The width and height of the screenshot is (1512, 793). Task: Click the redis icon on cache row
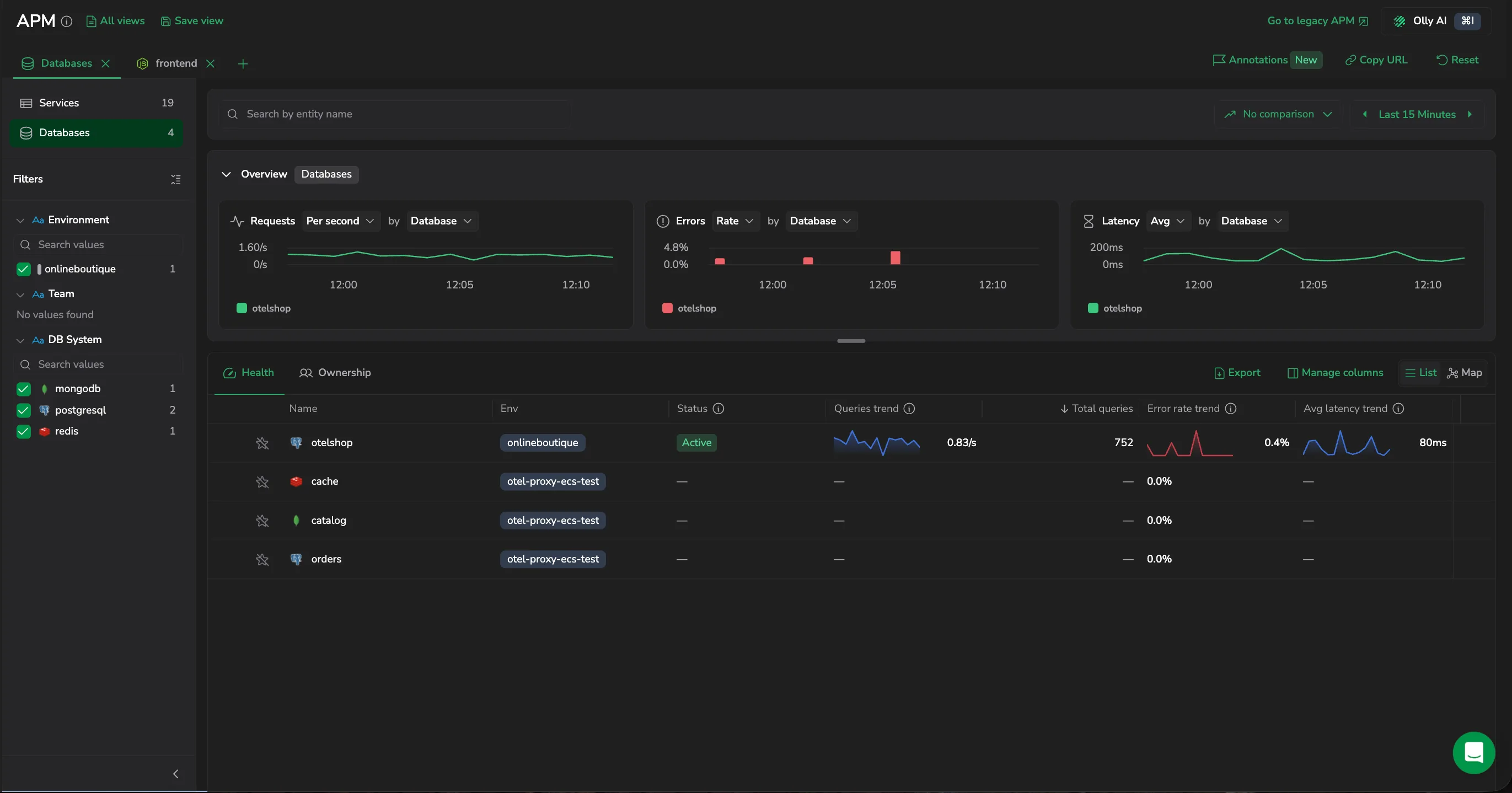pos(297,481)
